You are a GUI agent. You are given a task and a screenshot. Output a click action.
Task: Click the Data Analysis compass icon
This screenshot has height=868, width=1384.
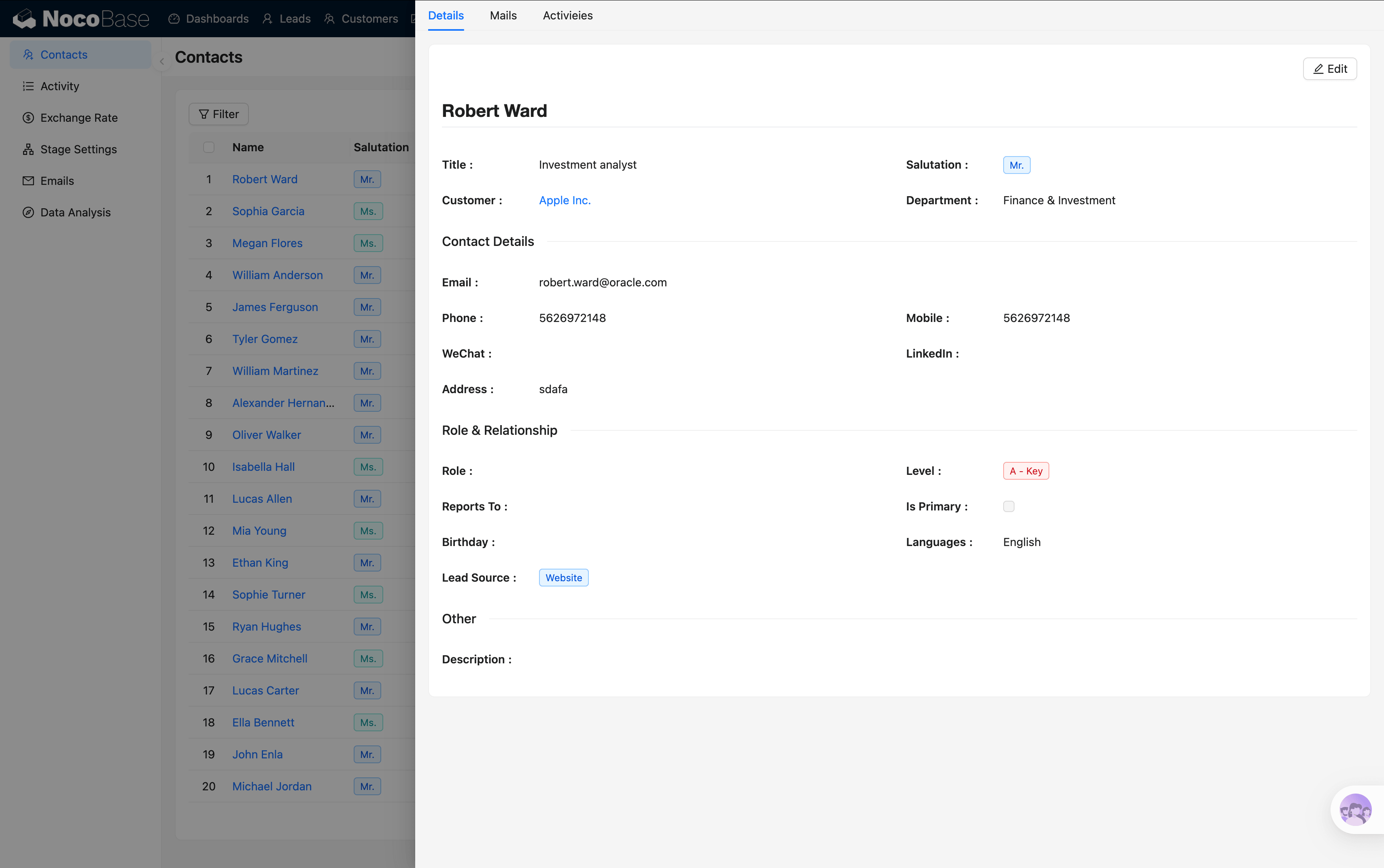point(28,212)
